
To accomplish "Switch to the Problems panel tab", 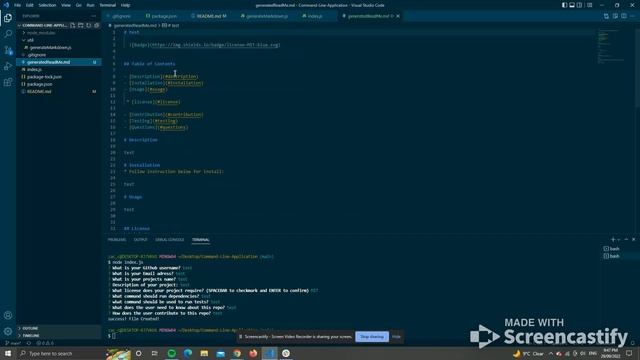I will (x=117, y=240).
